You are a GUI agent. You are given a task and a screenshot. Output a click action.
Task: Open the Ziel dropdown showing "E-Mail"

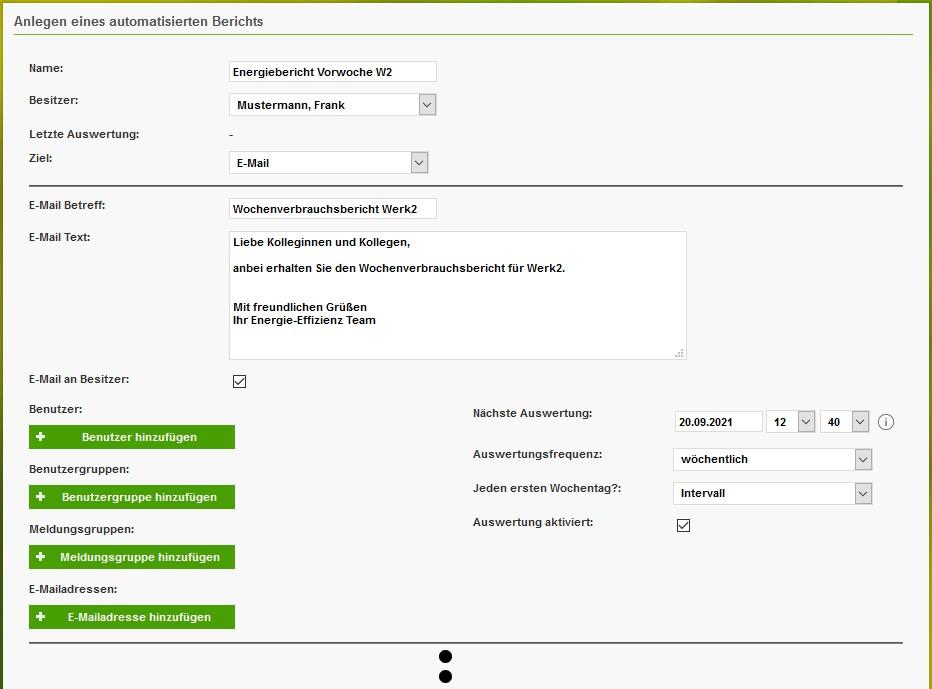coord(420,162)
